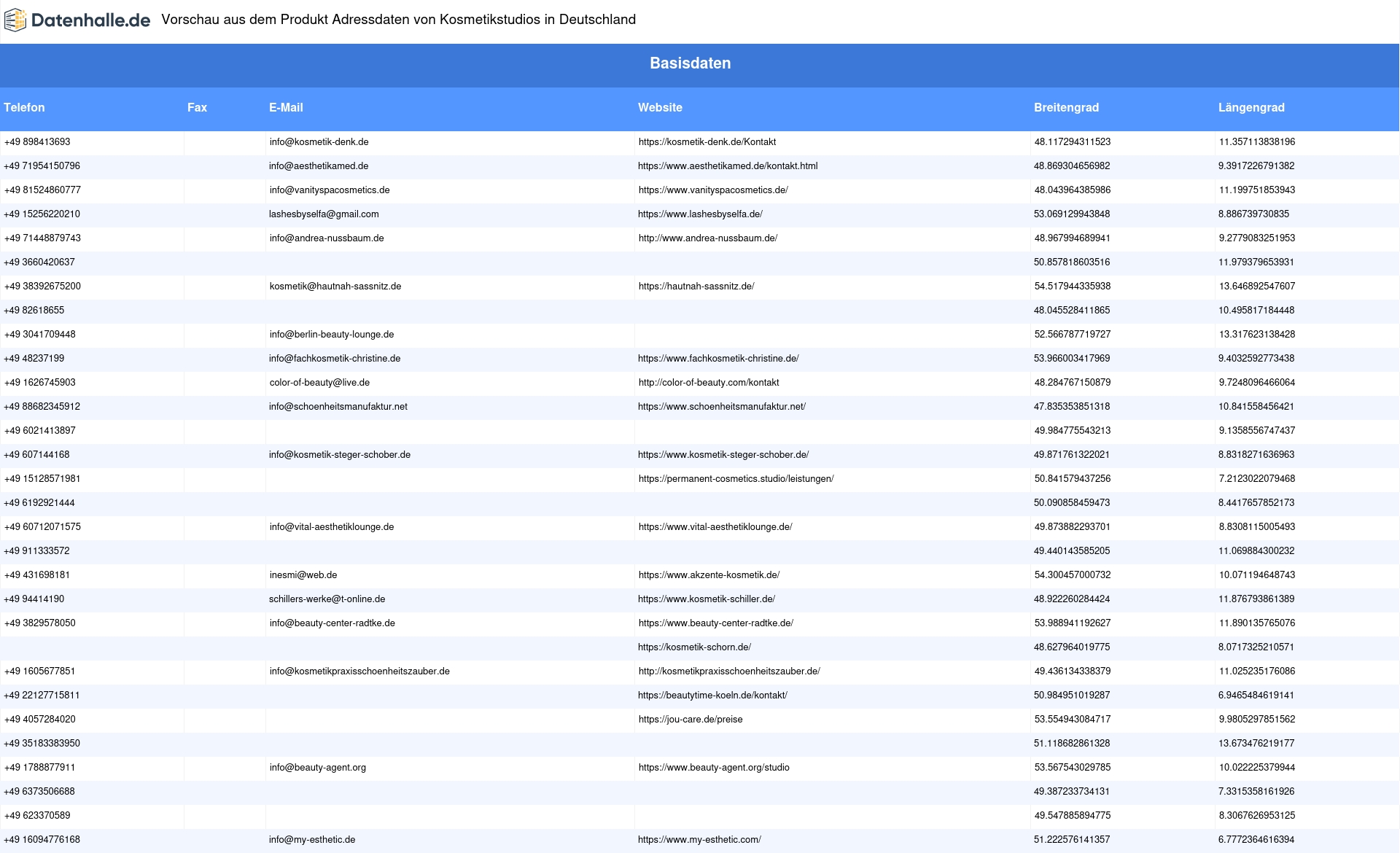This screenshot has height=853, width=1400.
Task: Click website www.akzente-kosmetik.de
Action: coord(709,575)
